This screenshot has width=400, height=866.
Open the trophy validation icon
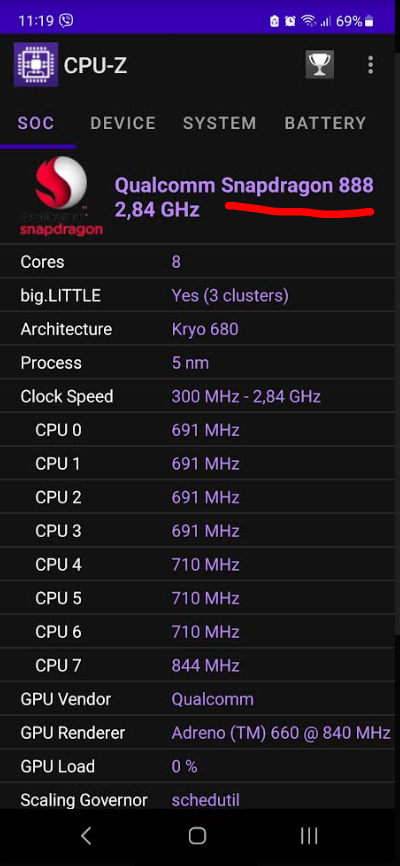(320, 65)
